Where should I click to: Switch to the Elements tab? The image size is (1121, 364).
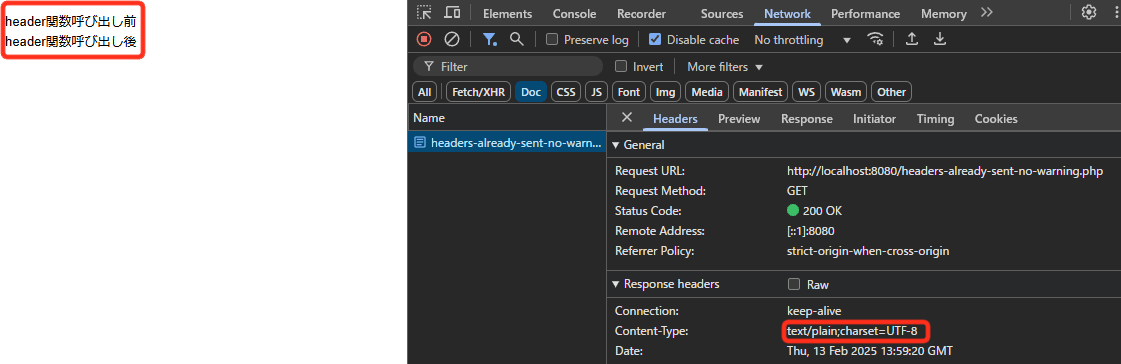[x=508, y=14]
